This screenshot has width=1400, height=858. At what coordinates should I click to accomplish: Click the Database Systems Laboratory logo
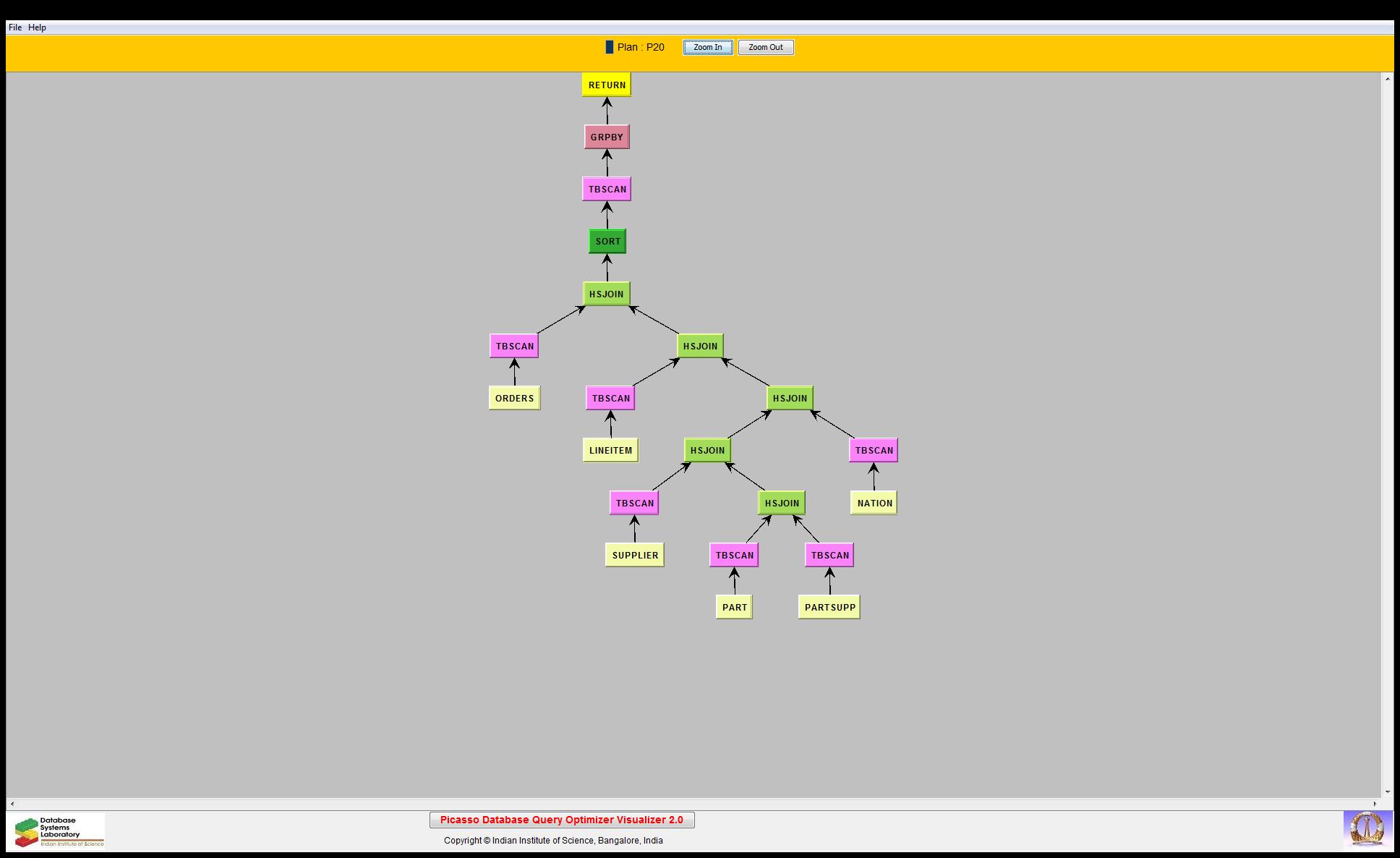tap(59, 831)
